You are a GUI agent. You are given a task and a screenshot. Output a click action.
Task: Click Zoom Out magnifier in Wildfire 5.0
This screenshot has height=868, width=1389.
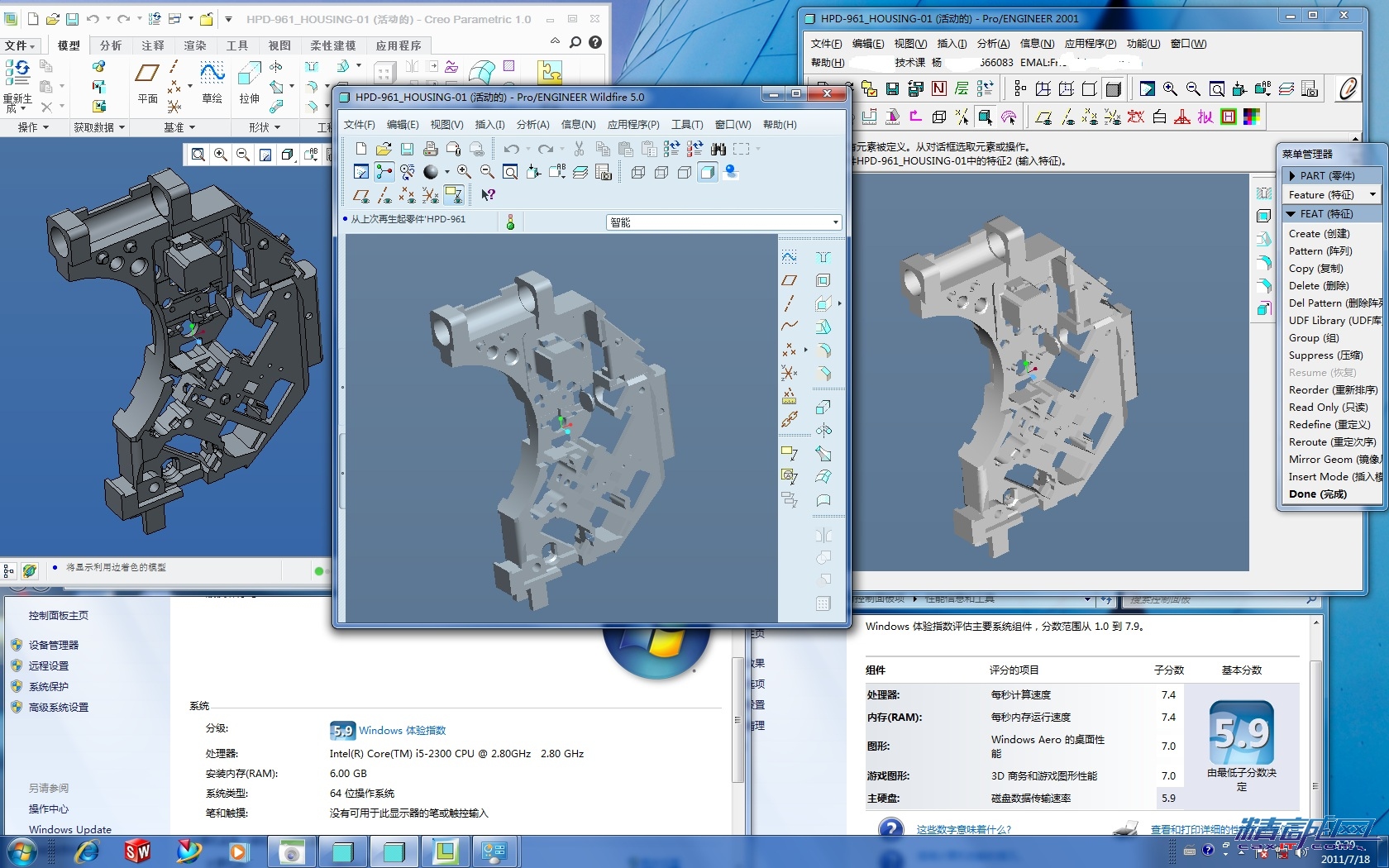tap(487, 172)
